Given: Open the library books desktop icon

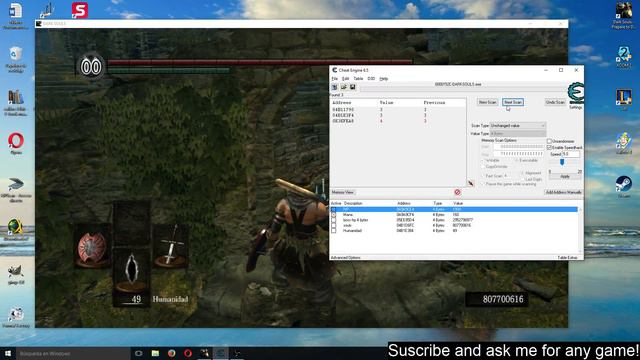Looking at the screenshot, I should tap(16, 103).
